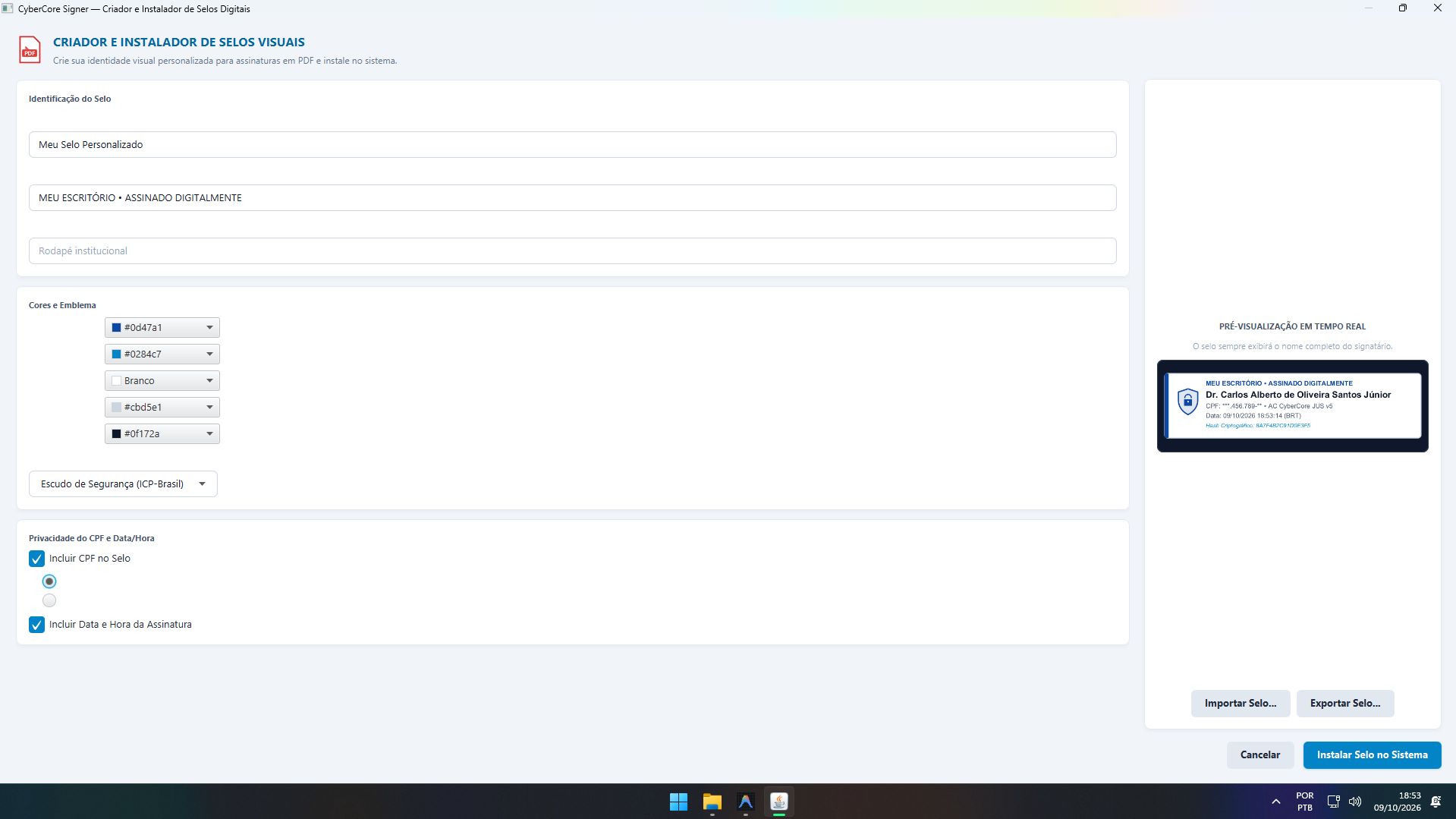Click the red PDF document icon
The width and height of the screenshot is (1456, 819).
[x=30, y=50]
